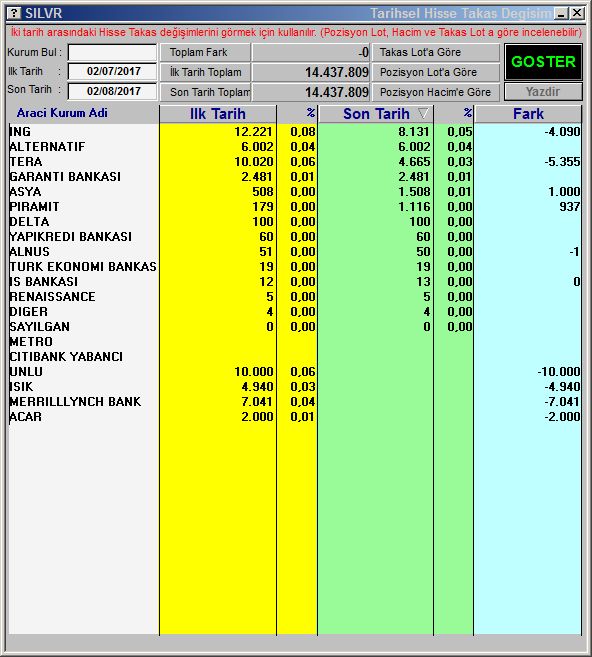Viewport: 592px width, 657px height.
Task: Click the Son Tarih sort arrow
Action: point(424,113)
